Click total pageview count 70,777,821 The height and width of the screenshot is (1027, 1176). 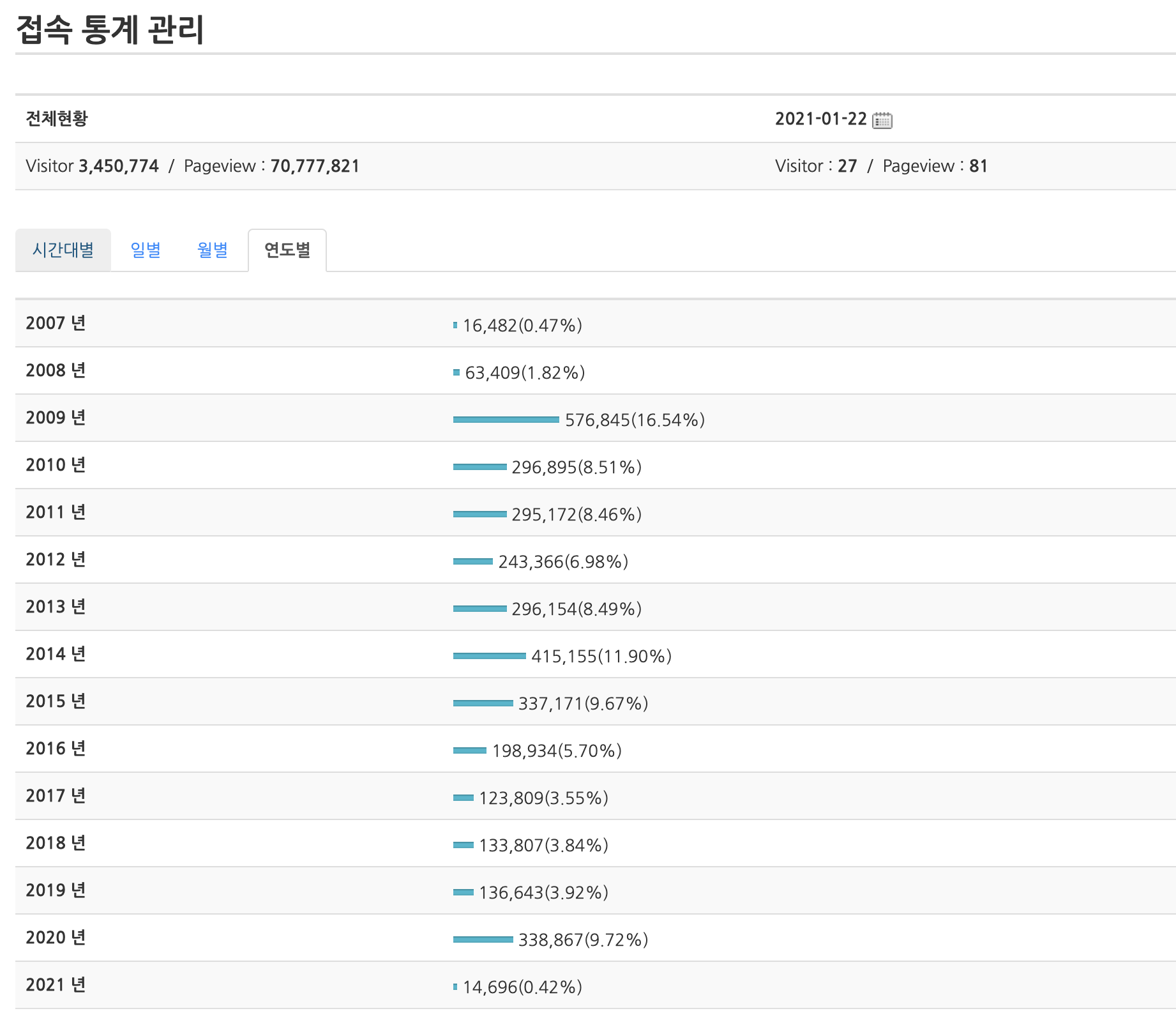[x=315, y=166]
